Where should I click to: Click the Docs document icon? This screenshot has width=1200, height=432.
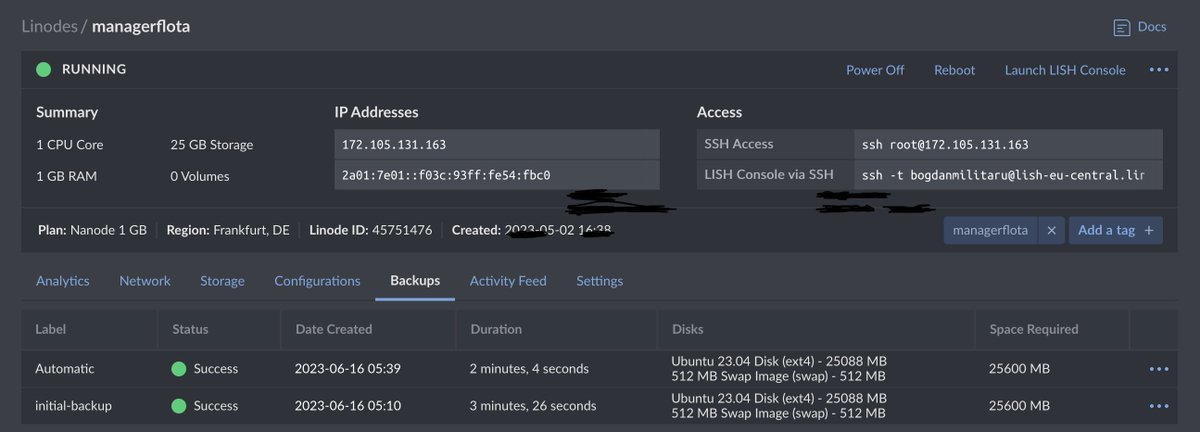pos(1122,27)
